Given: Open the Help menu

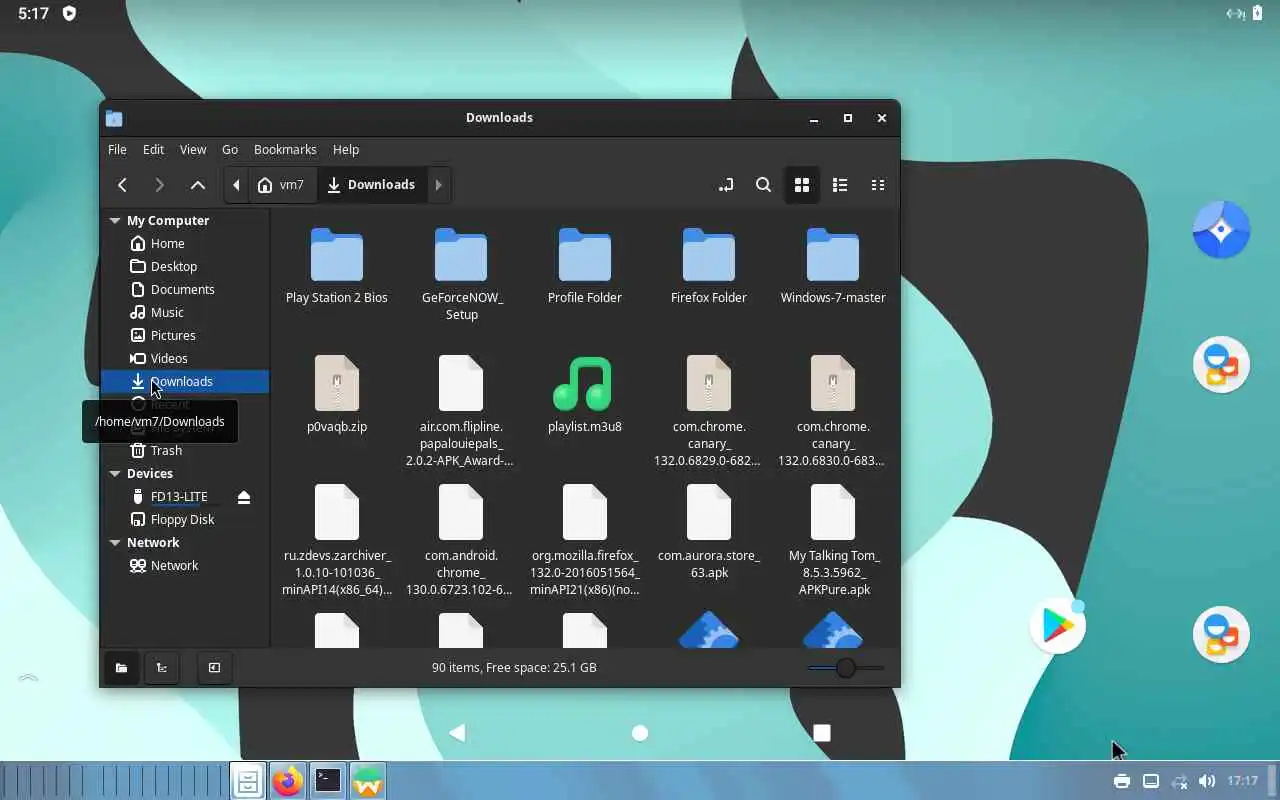Looking at the screenshot, I should 346,149.
